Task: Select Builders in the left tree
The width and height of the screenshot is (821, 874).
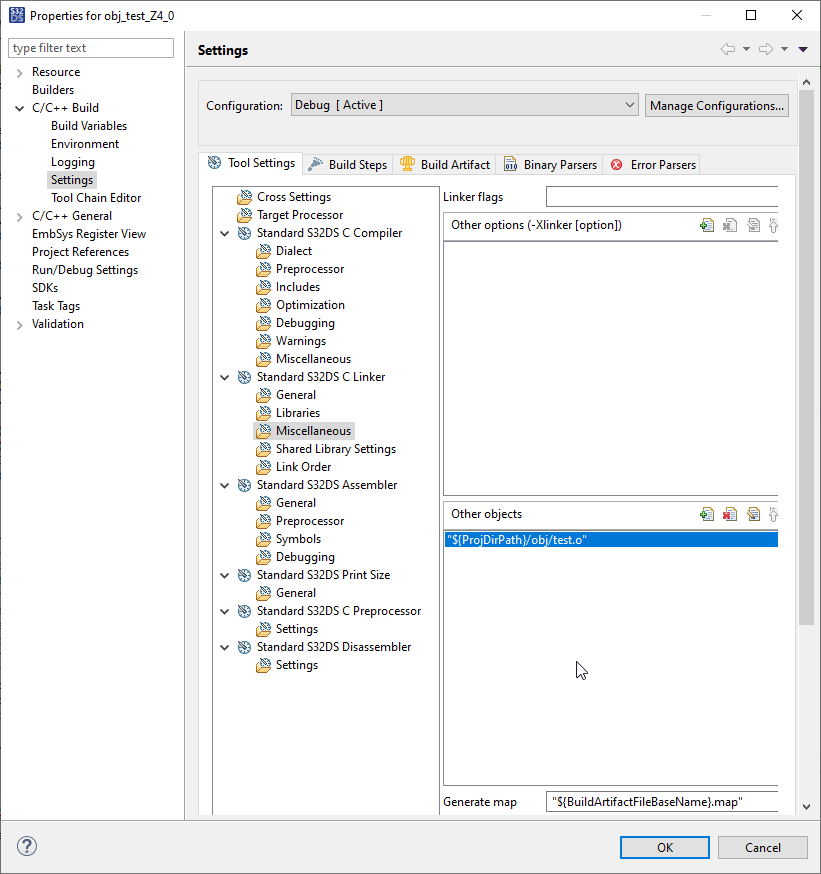Action: click(x=53, y=90)
